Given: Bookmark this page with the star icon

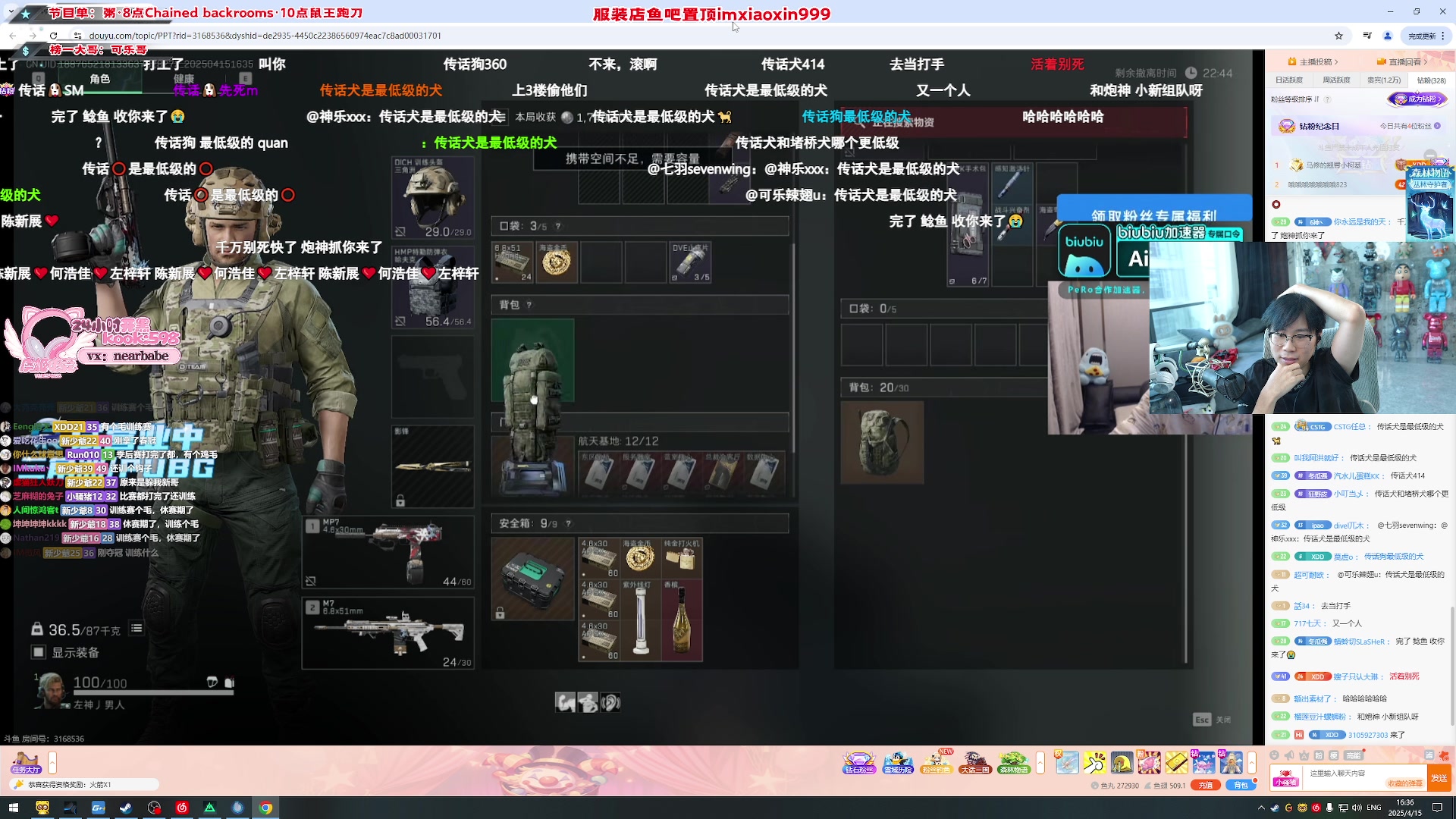Looking at the screenshot, I should pyautogui.click(x=1338, y=36).
